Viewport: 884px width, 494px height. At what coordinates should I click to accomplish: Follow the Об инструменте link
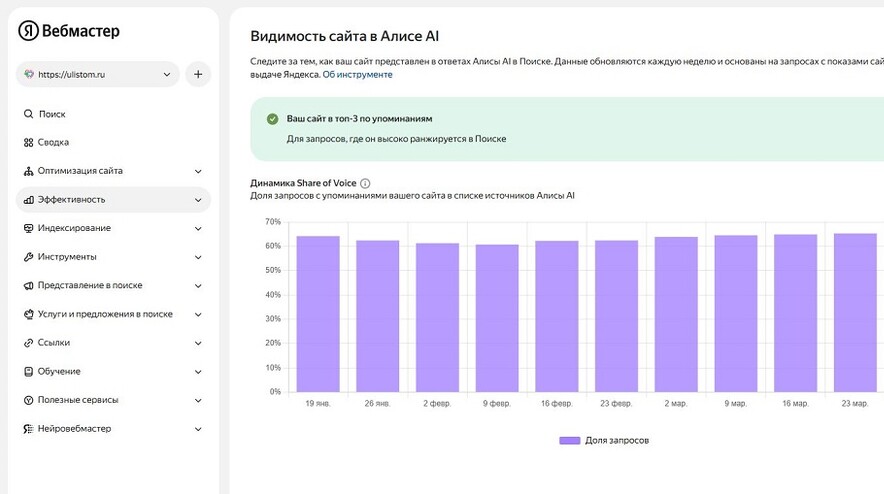[357, 74]
